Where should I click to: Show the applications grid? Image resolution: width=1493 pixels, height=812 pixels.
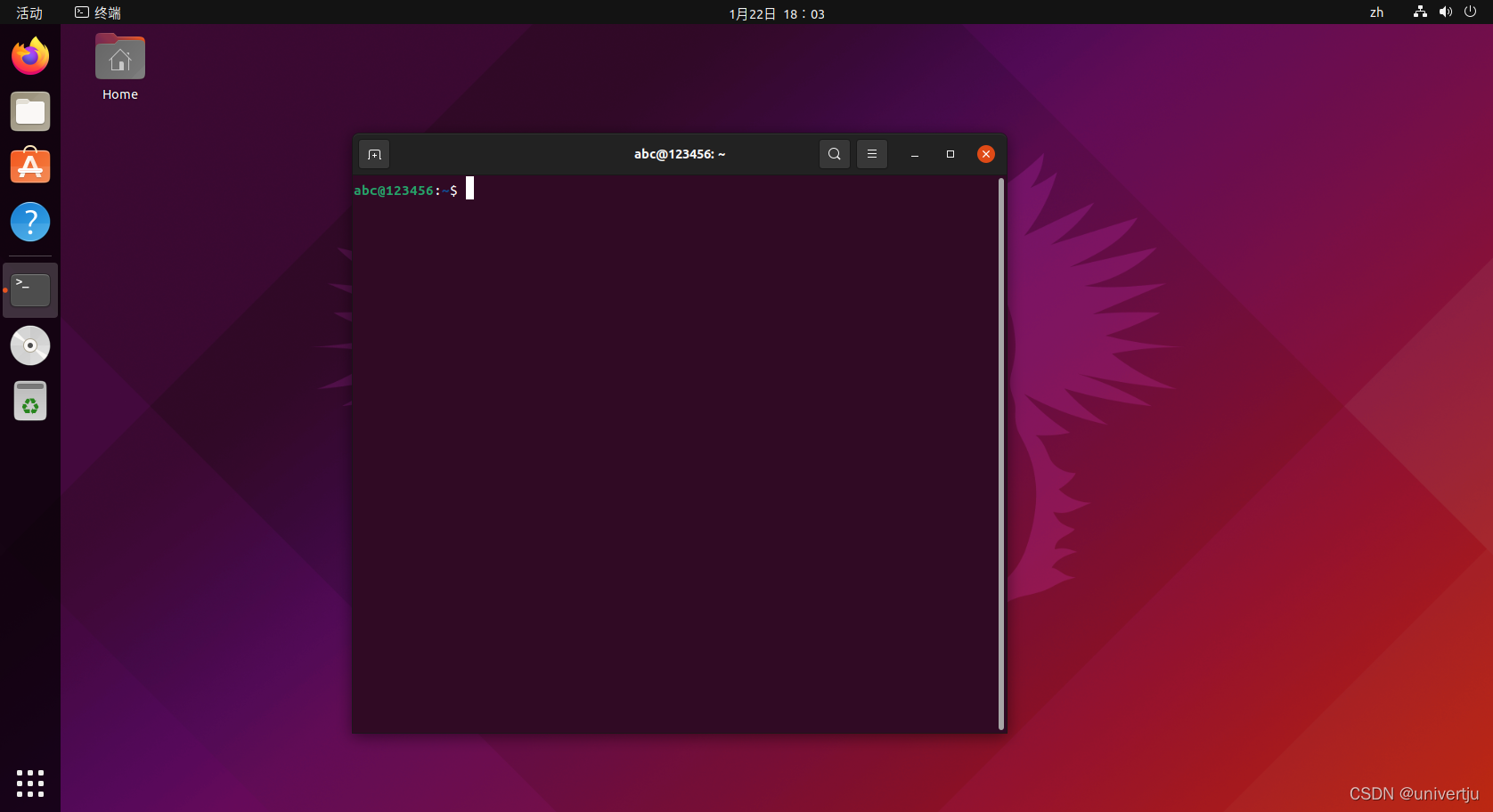[30, 784]
